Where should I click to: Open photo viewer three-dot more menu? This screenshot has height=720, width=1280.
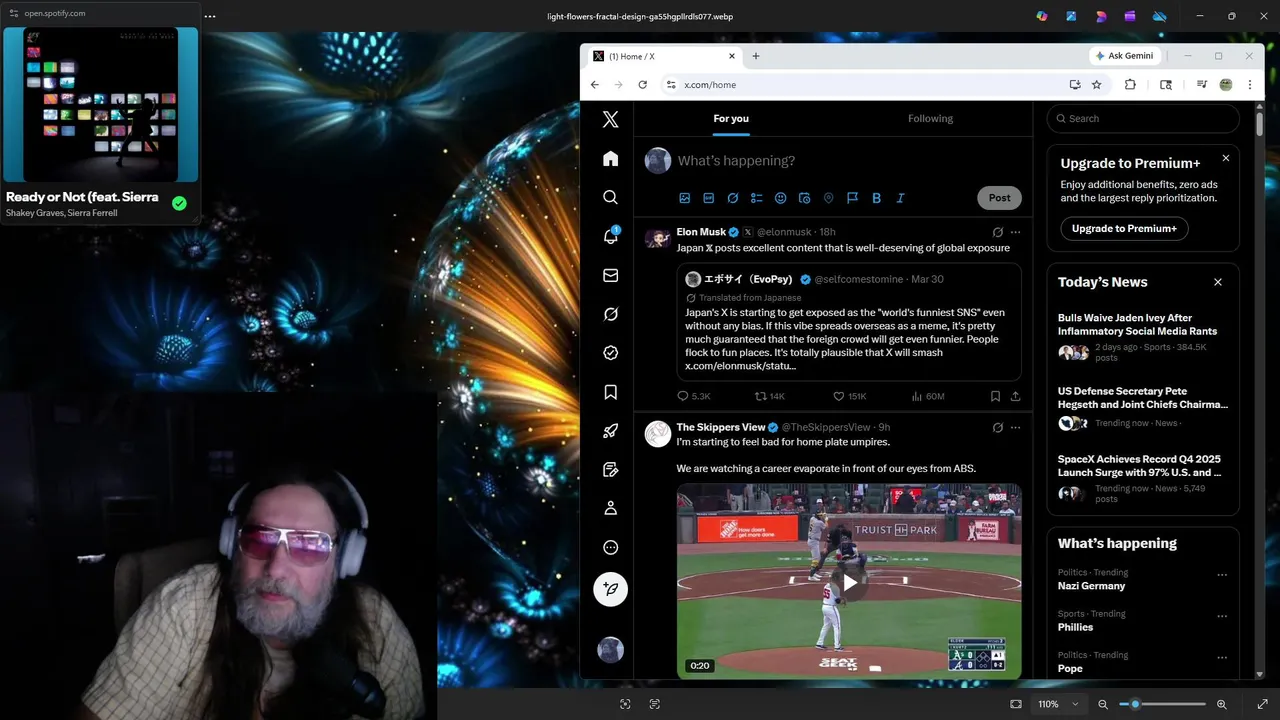point(209,16)
